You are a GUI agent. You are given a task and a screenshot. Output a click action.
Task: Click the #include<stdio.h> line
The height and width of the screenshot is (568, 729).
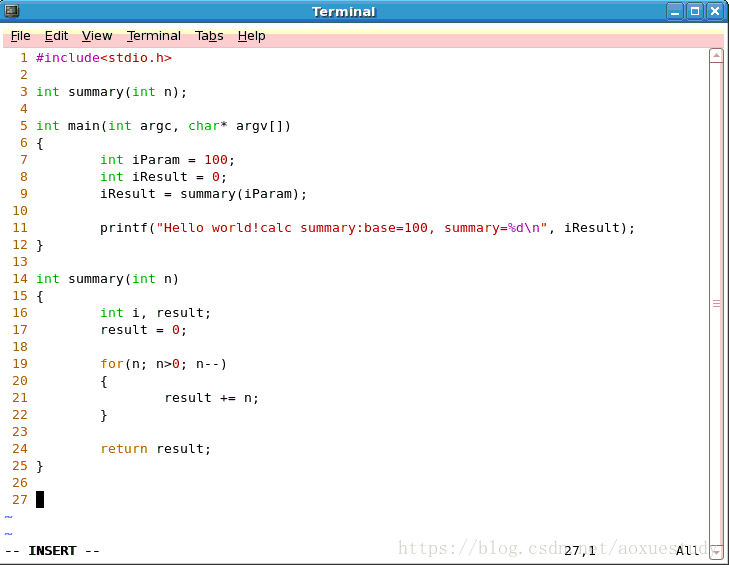coord(104,58)
